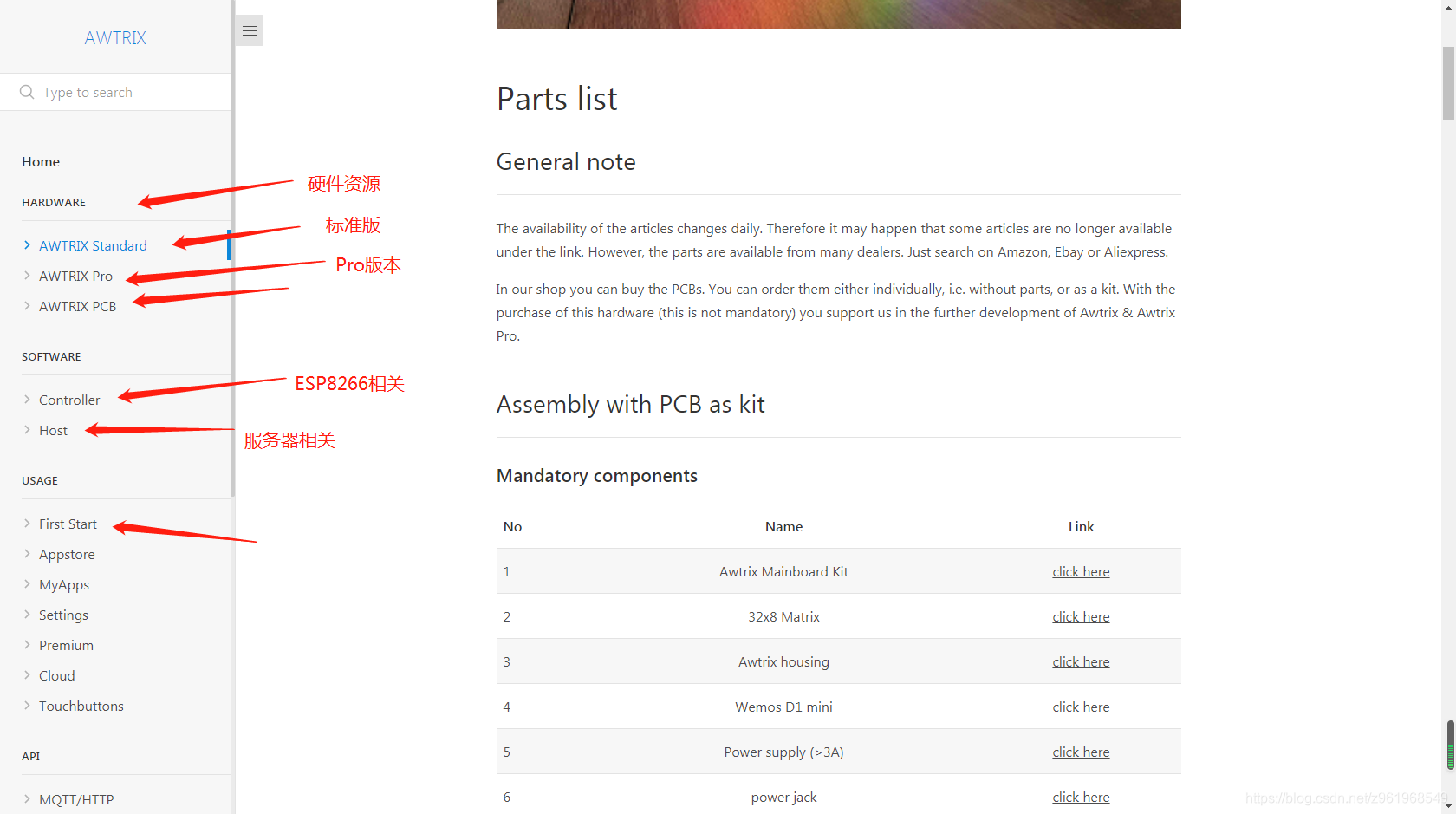Click the Awtrix Mainboard Kit table cell
1456x814 pixels.
click(x=783, y=571)
